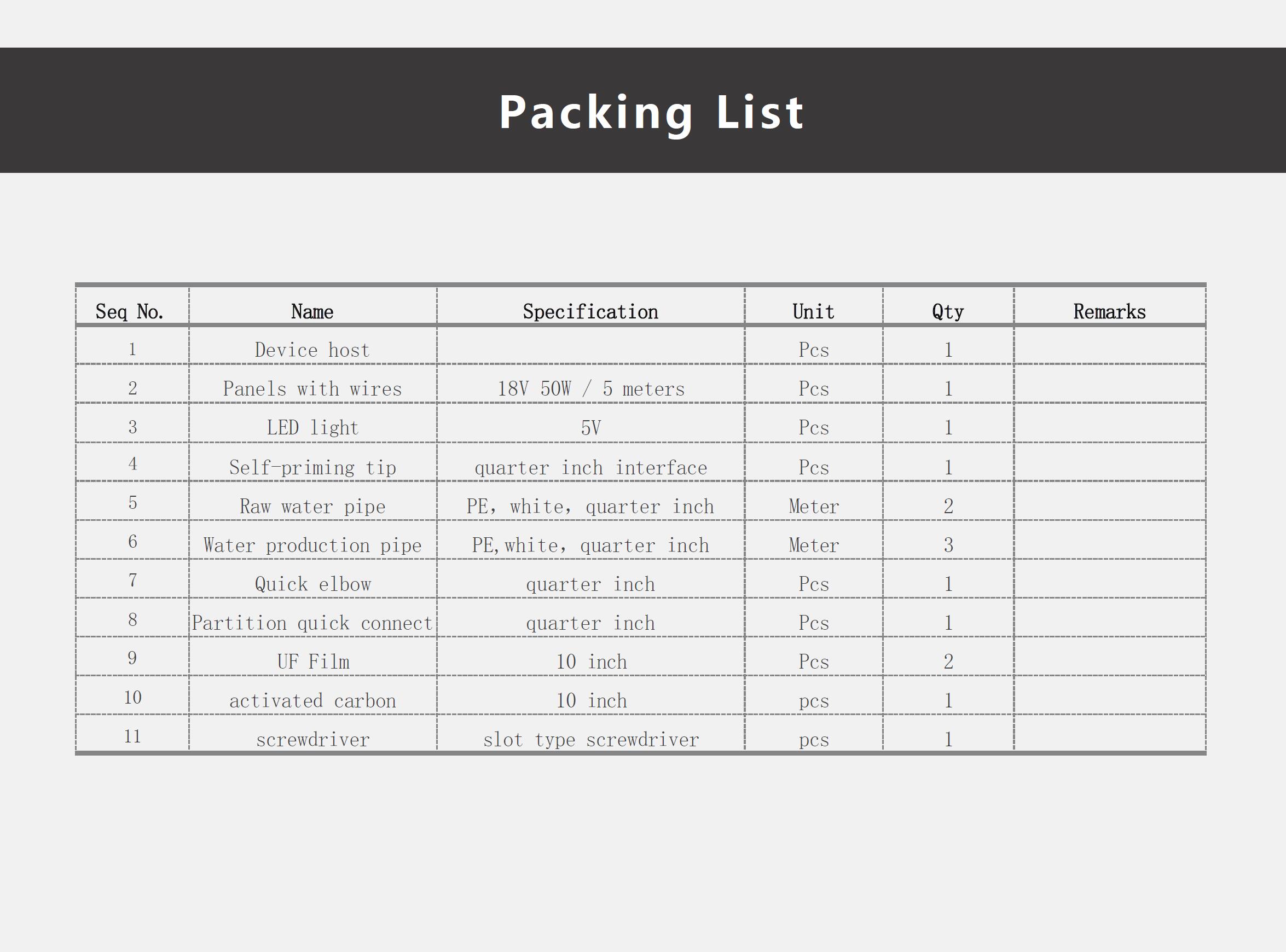Select the Device host cell
Image resolution: width=1286 pixels, height=952 pixels.
312,350
